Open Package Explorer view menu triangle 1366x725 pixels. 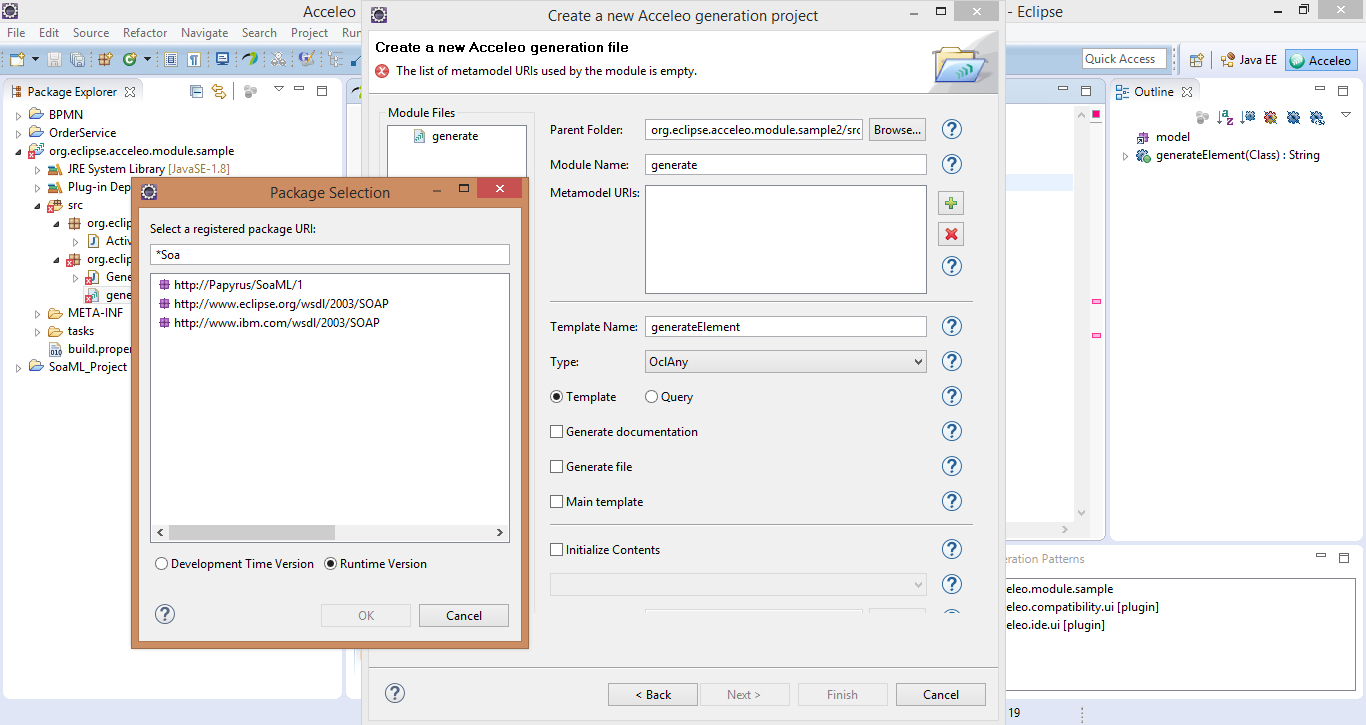(x=279, y=90)
